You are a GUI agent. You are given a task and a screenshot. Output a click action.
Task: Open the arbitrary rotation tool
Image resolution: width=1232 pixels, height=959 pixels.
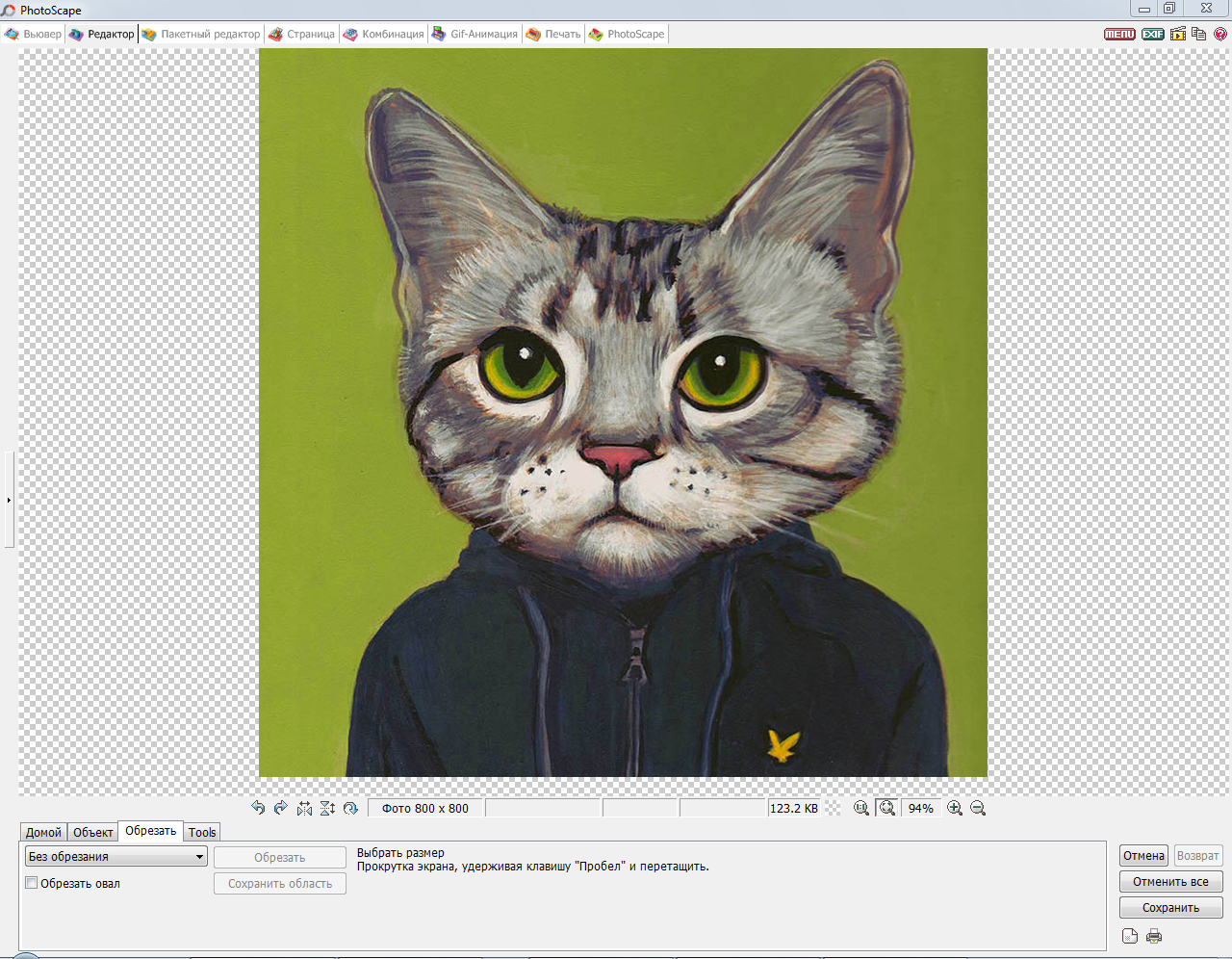coord(350,808)
